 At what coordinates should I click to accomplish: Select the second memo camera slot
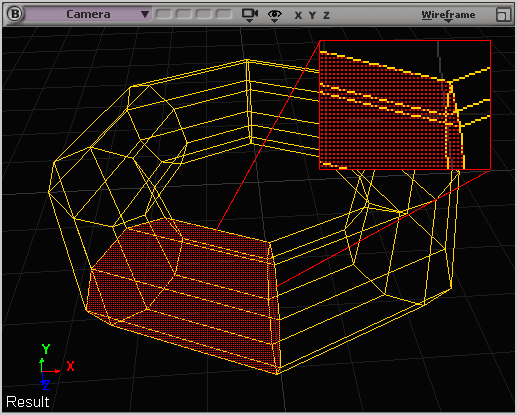[x=184, y=14]
